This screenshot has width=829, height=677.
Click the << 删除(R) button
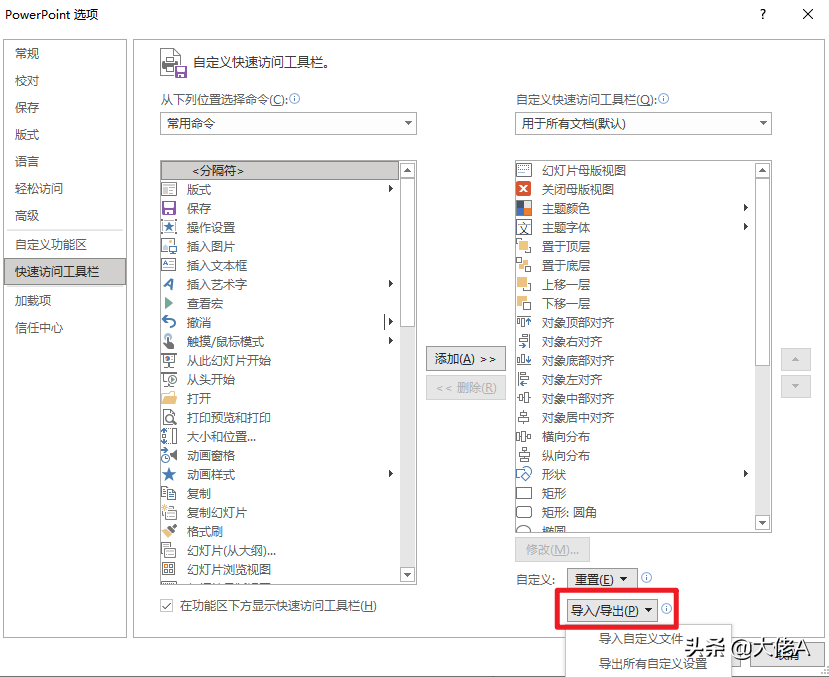(466, 388)
